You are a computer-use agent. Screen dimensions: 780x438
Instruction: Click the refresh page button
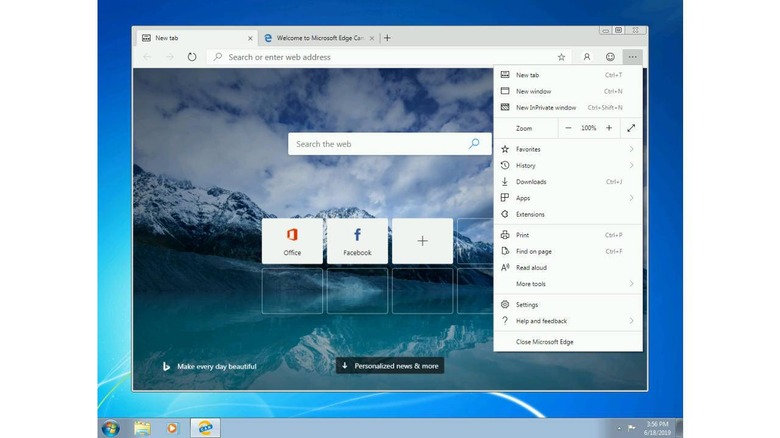tap(192, 57)
